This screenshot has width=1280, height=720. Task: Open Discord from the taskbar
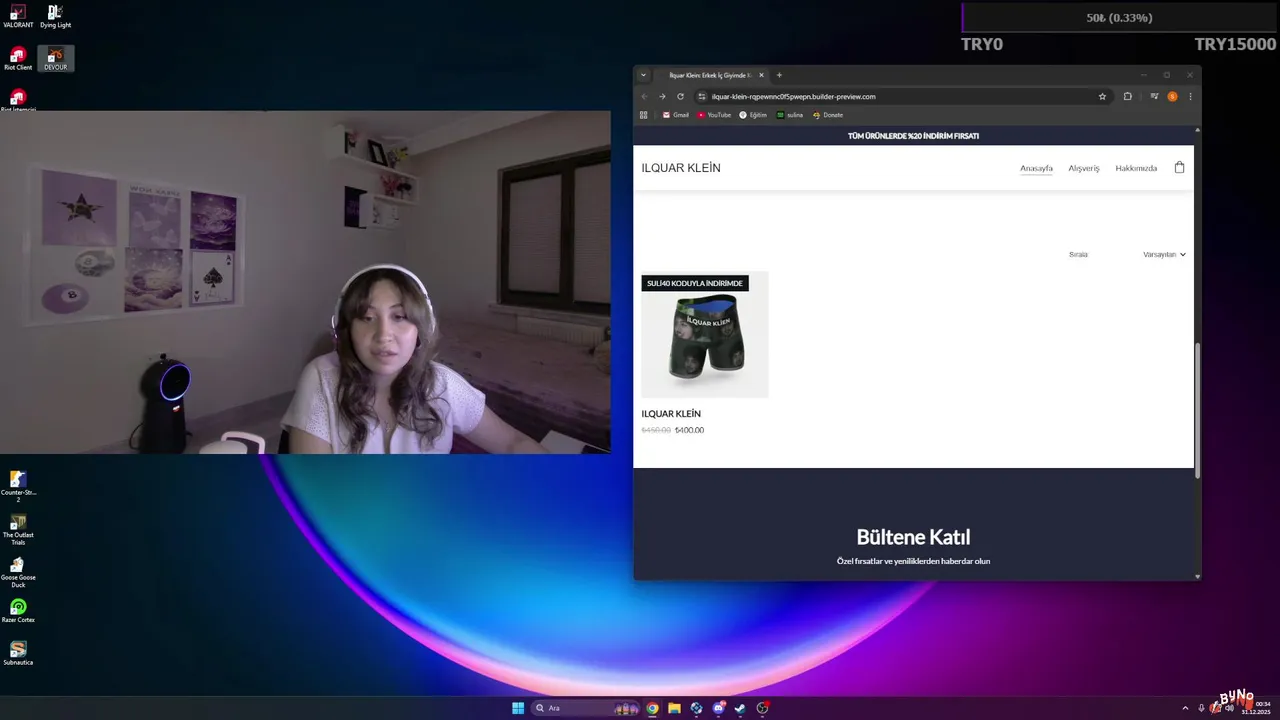(718, 708)
